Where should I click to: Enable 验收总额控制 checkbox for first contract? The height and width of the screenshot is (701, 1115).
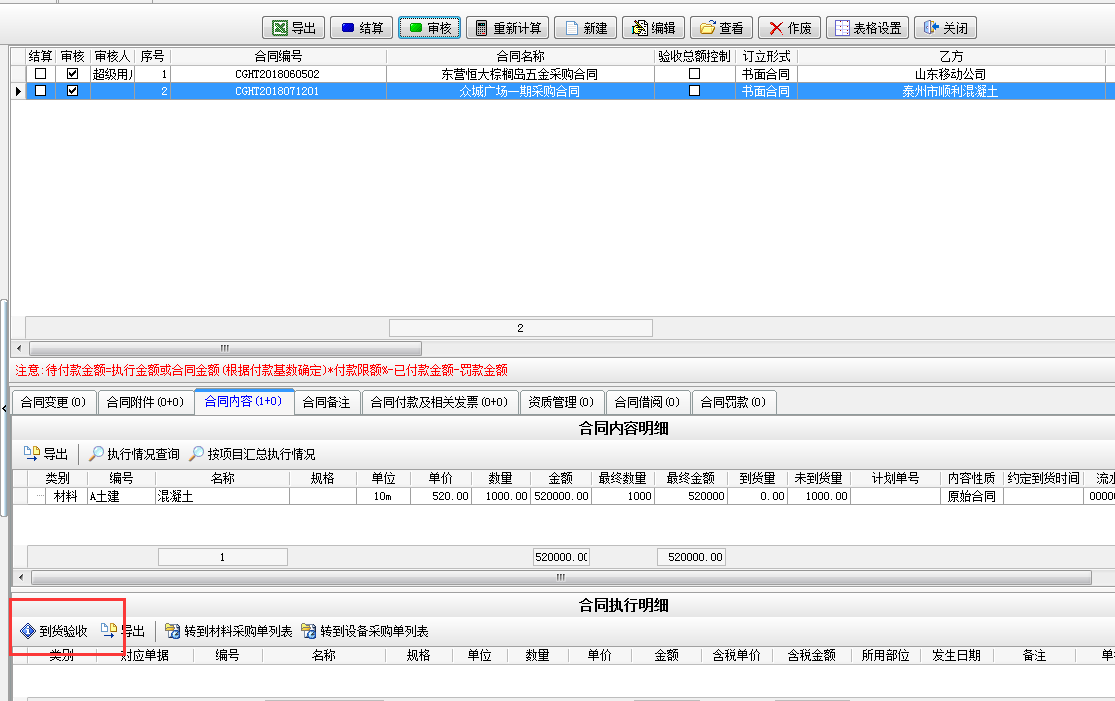tap(694, 74)
